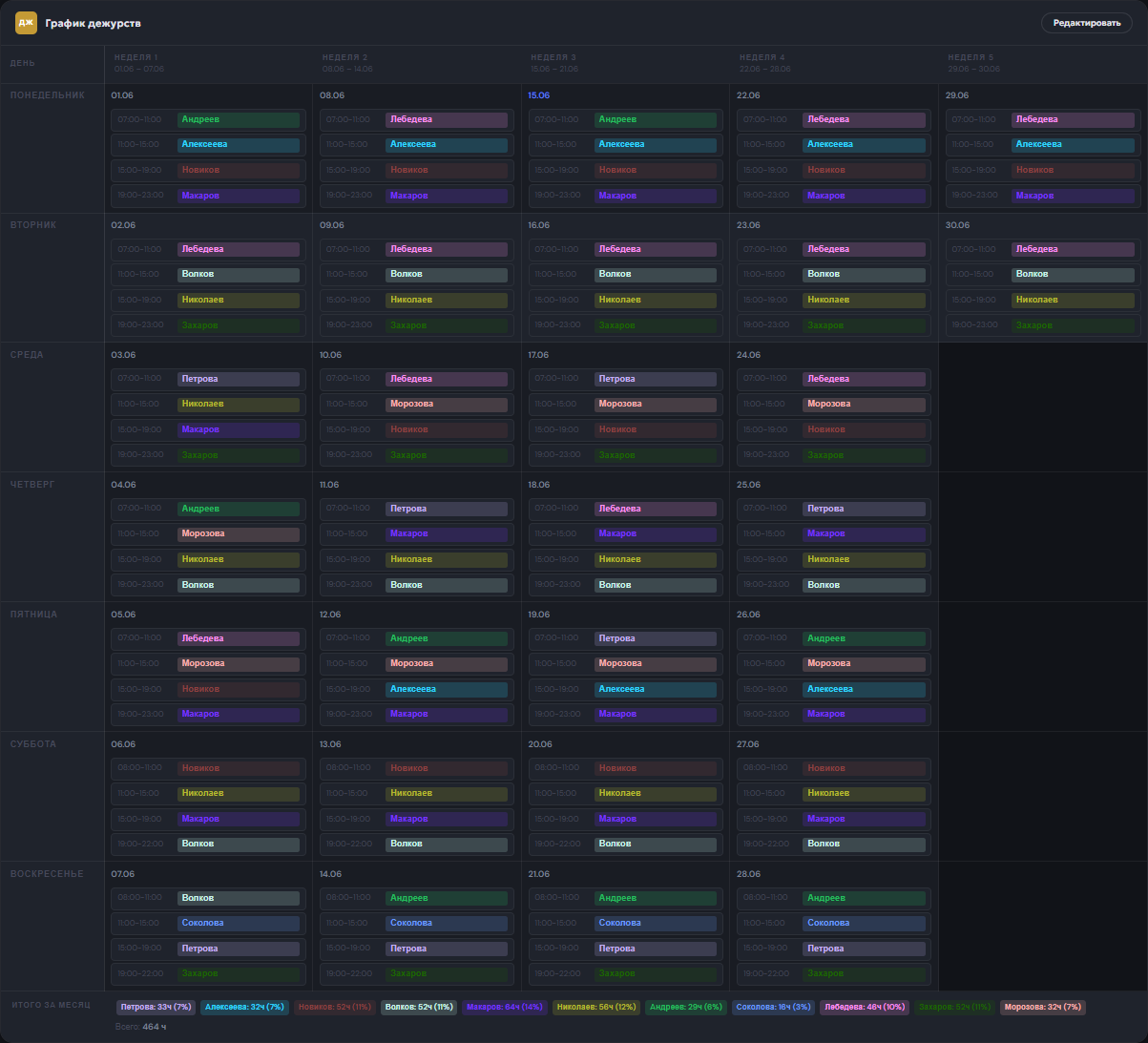Screen dimensions: 1148x1043
Task: Select Морозова shift on 10.06 Wednesday
Action: (x=447, y=405)
